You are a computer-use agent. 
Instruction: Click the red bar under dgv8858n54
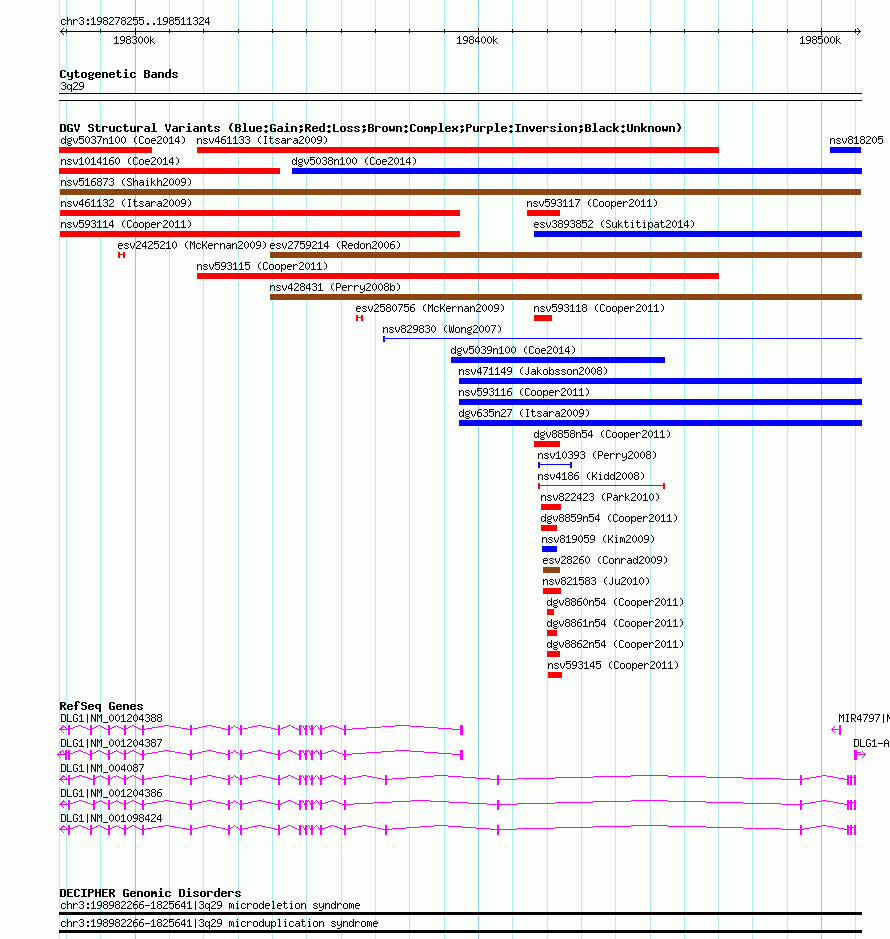pos(547,444)
